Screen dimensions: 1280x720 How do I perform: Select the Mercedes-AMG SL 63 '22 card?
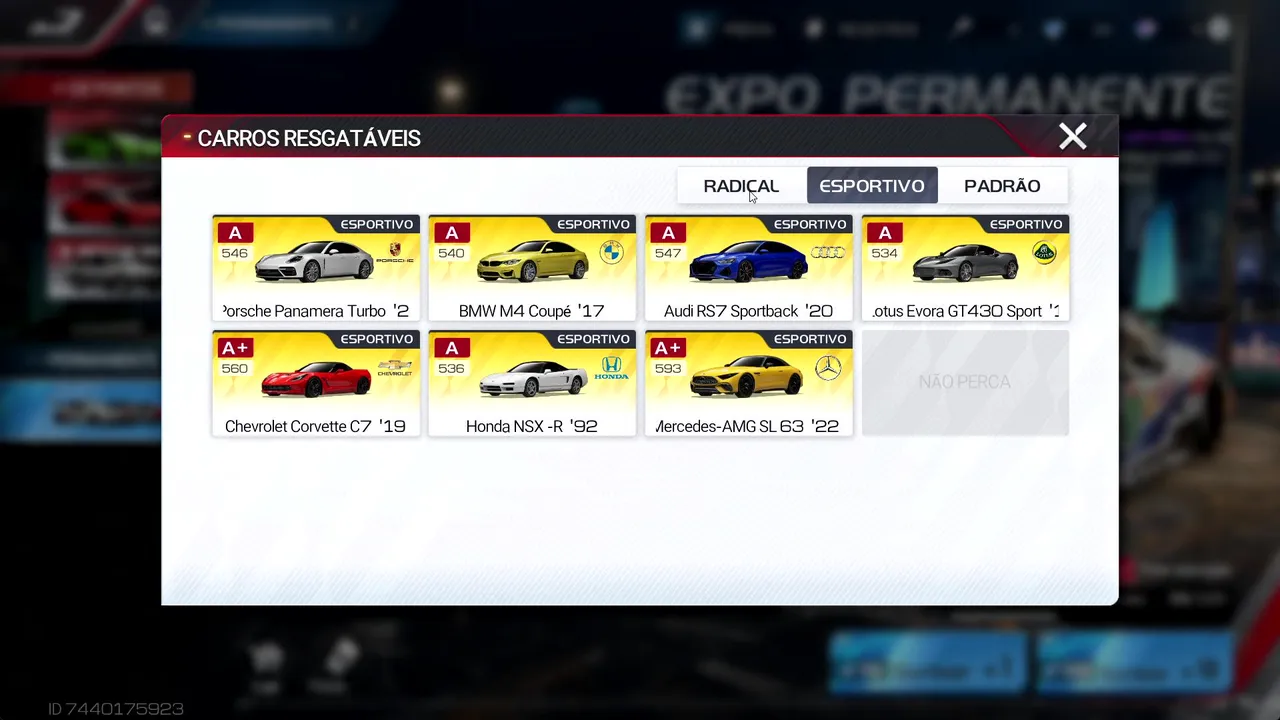coord(749,383)
